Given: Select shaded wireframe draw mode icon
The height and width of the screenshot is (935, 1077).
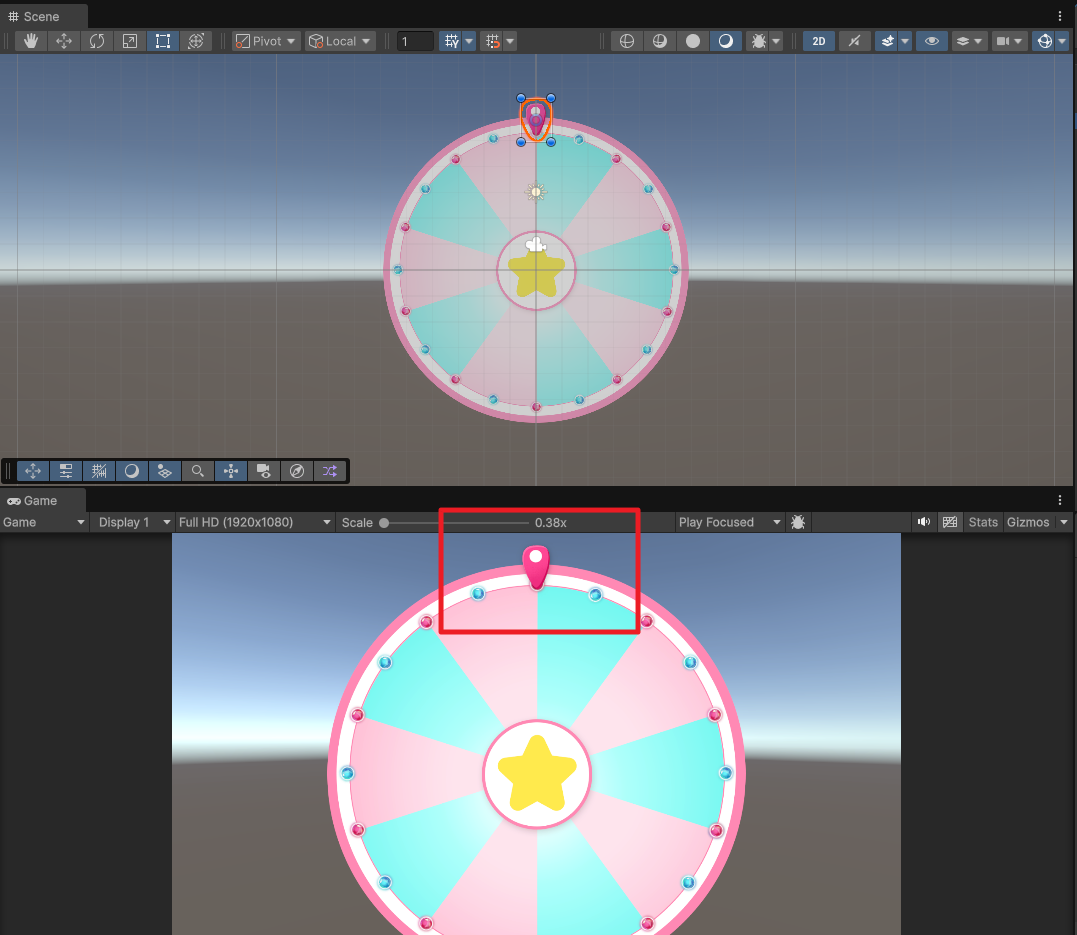Looking at the screenshot, I should click(x=659, y=41).
